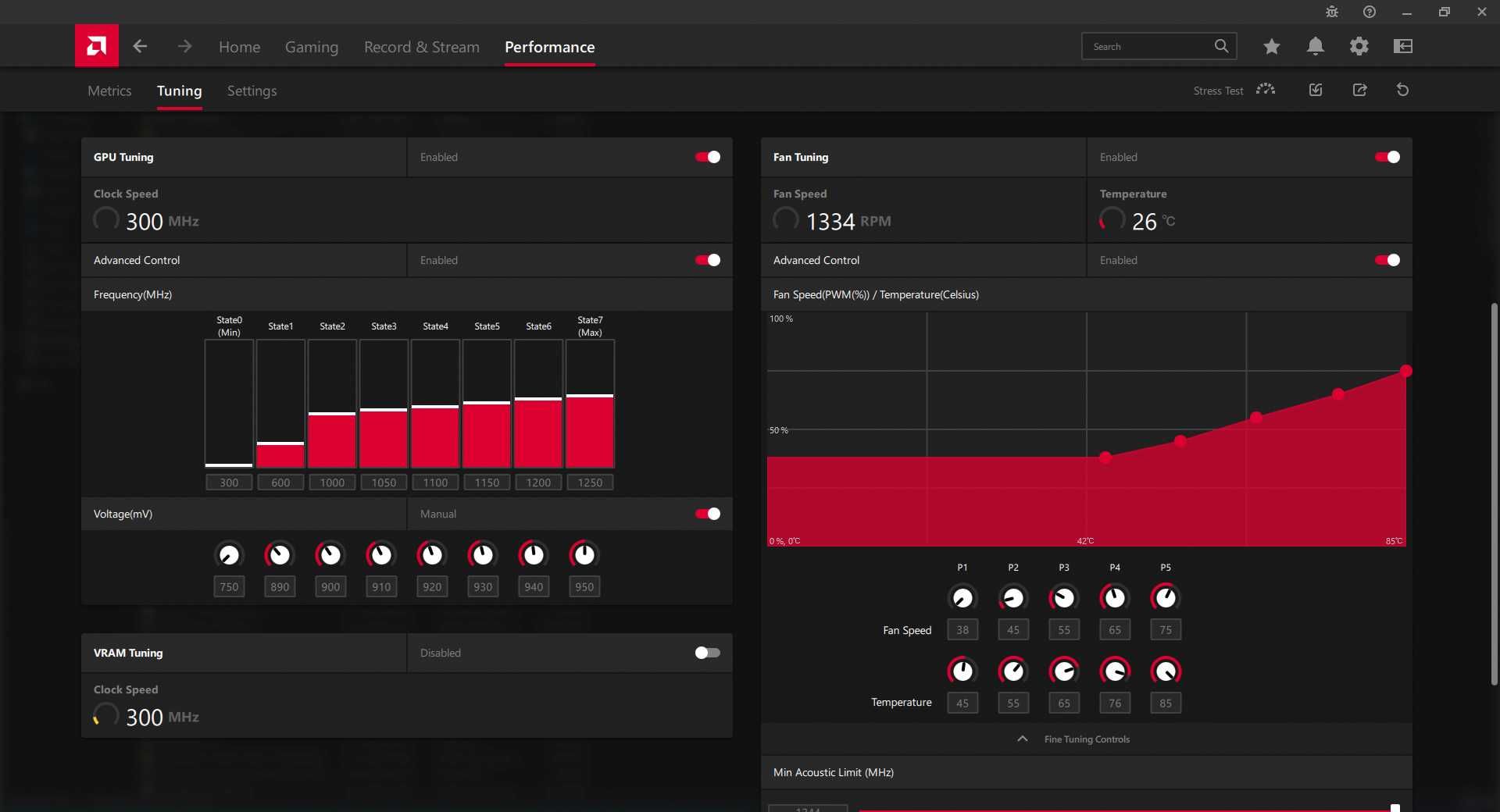Go back with the left arrow
This screenshot has width=1500, height=812.
point(140,46)
